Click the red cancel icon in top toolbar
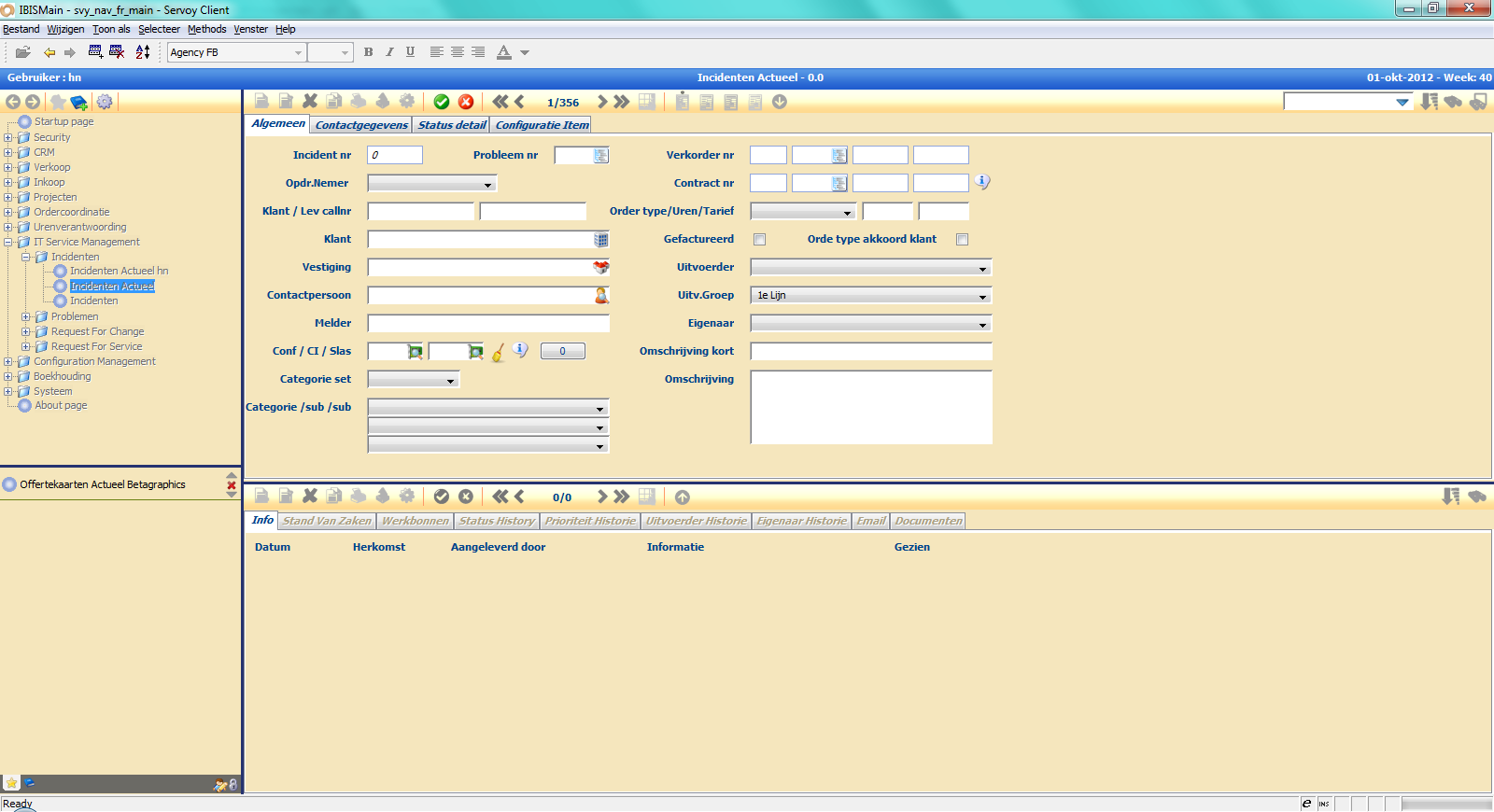This screenshot has width=1494, height=812. click(466, 102)
